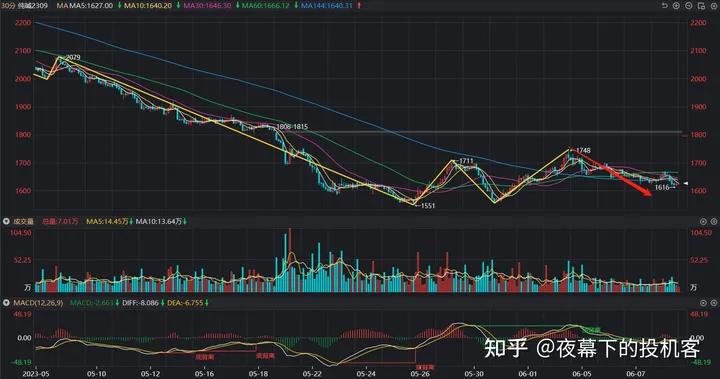720x379 pixels.
Task: Click the 05-22 date on time axis
Action: pyautogui.click(x=312, y=374)
